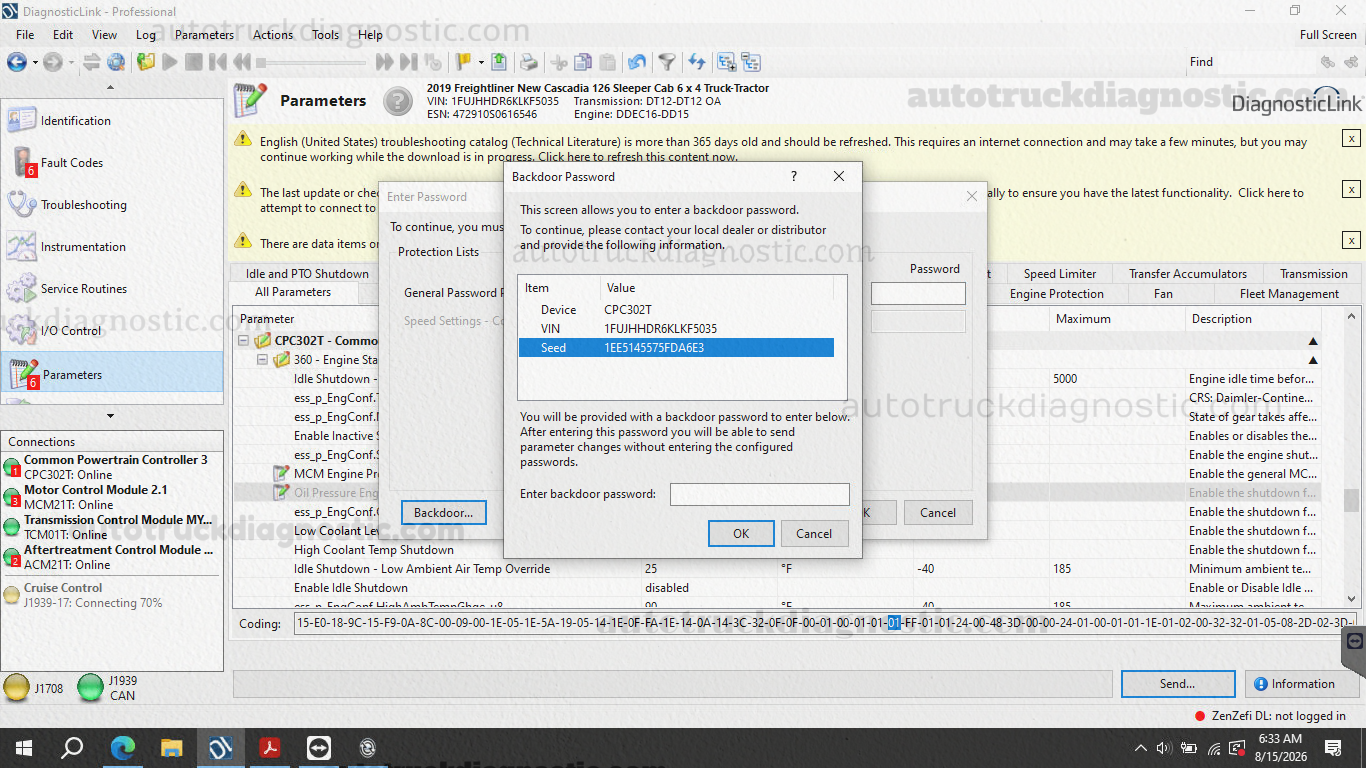
Task: Click the Backdoor... button in Enter Password dialog
Action: (x=443, y=513)
